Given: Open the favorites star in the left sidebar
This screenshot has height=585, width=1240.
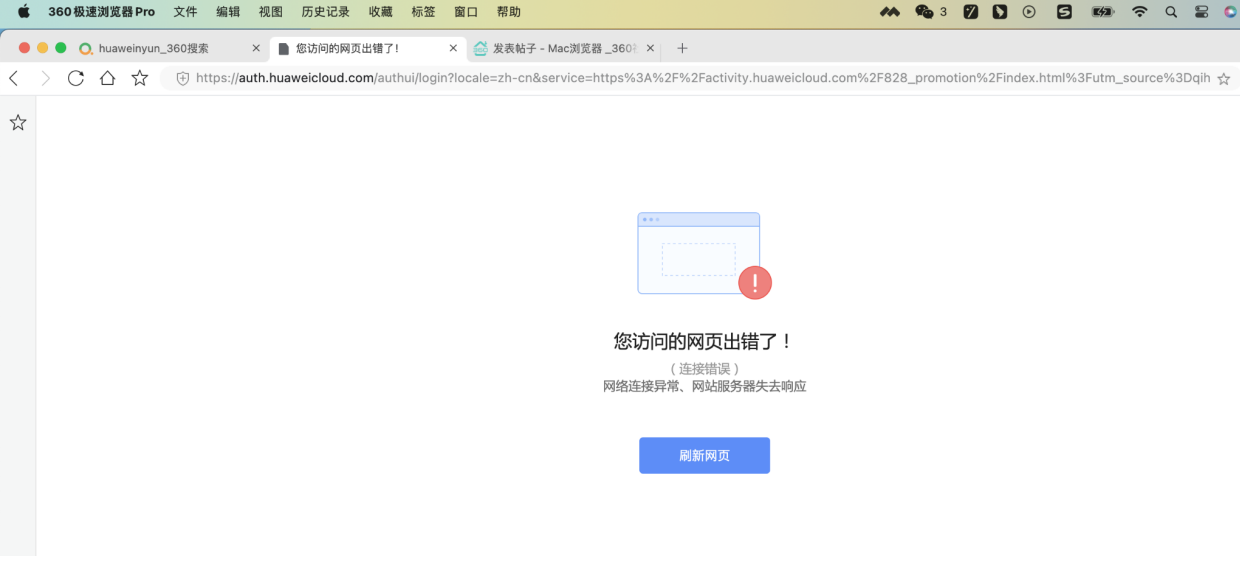Looking at the screenshot, I should point(17,122).
